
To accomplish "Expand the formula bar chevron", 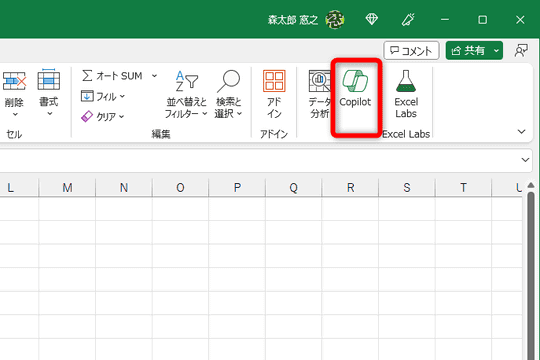I will point(525,160).
